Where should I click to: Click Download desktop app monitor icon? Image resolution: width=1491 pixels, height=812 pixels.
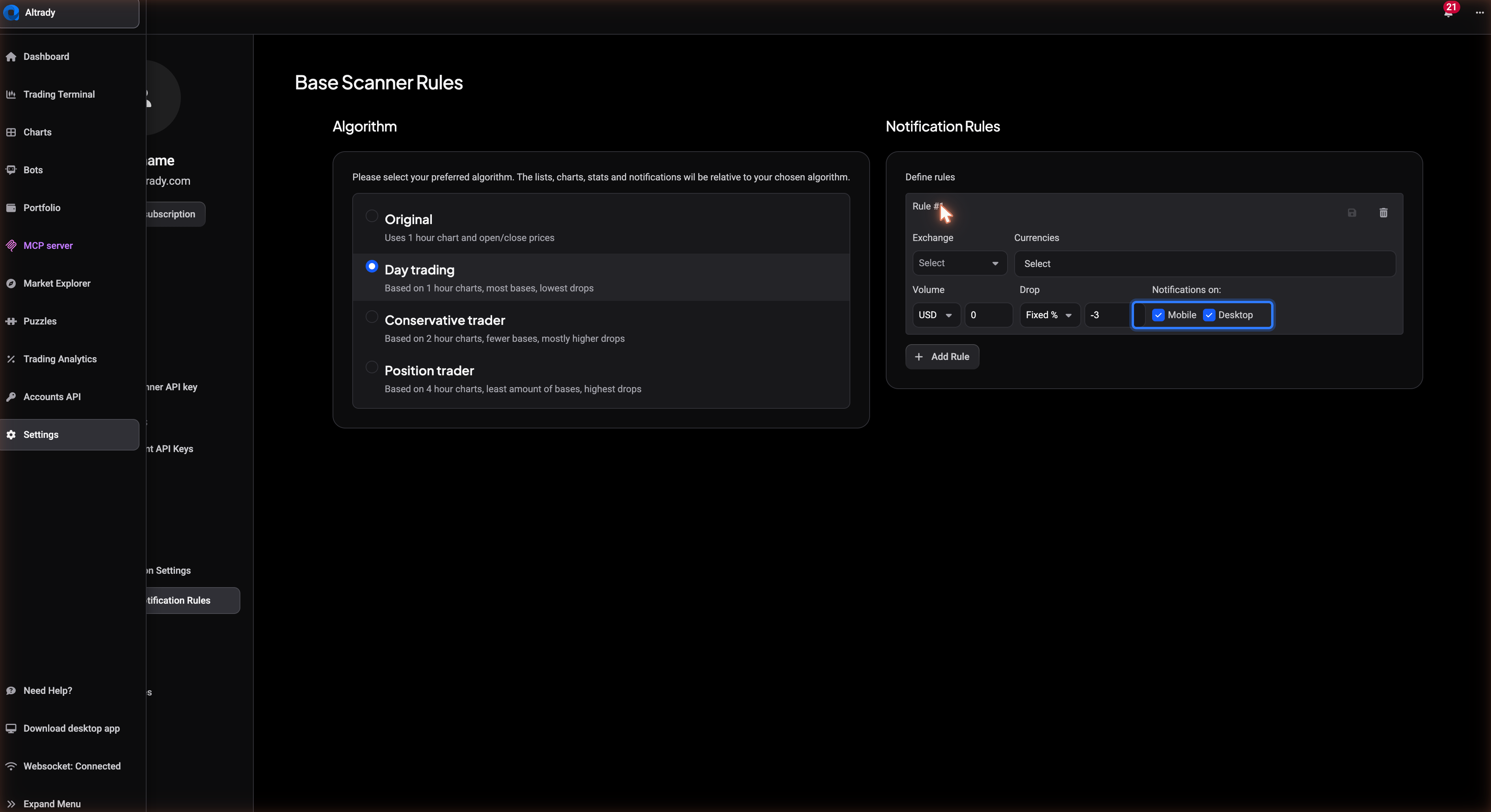tap(11, 728)
